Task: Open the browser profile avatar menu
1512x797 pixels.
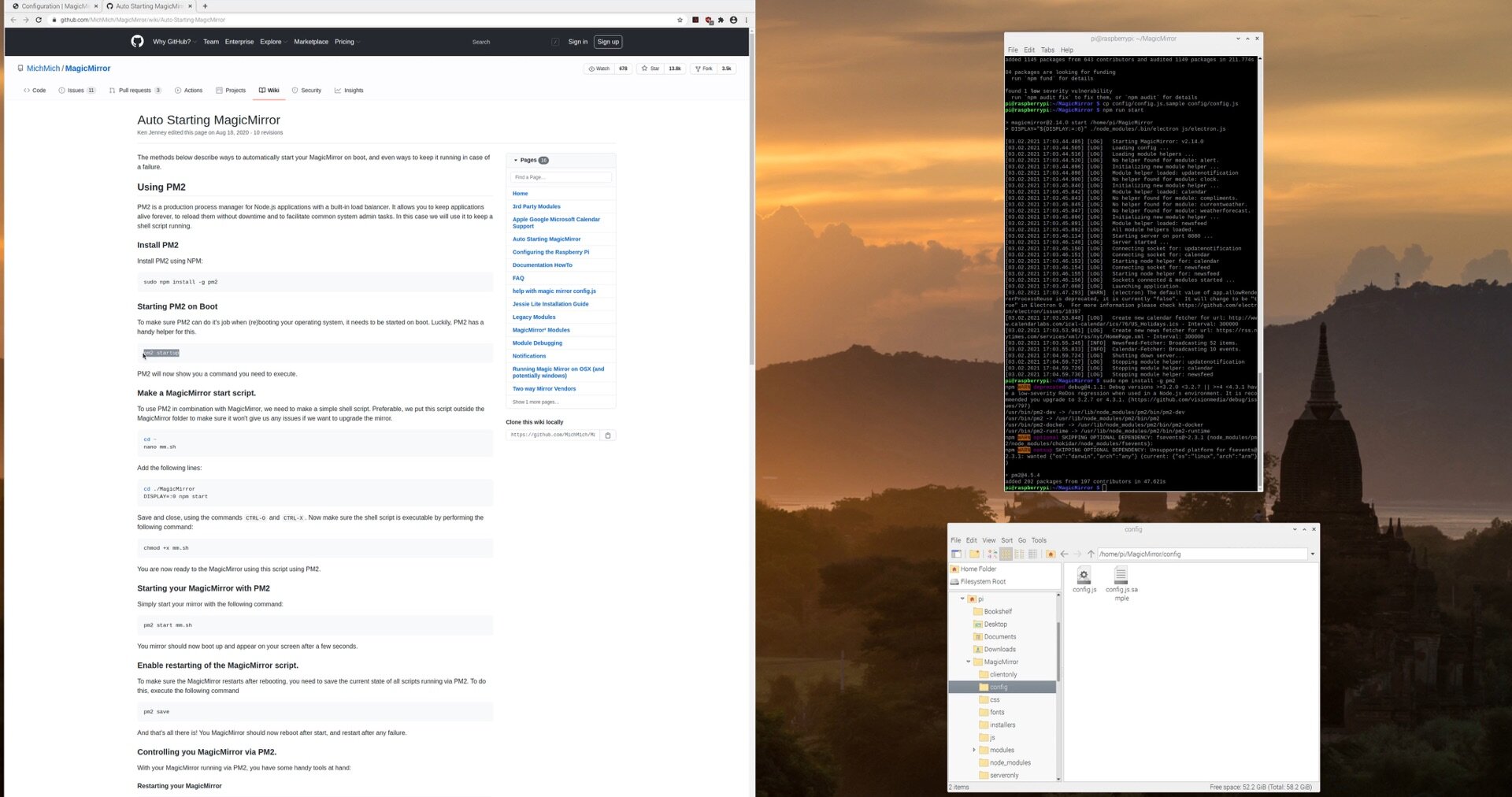Action: [733, 20]
